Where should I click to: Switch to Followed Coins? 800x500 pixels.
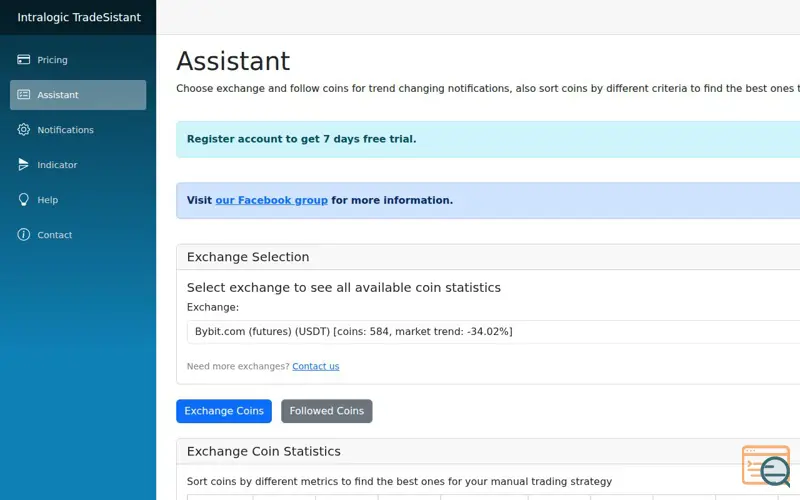pyautogui.click(x=327, y=411)
